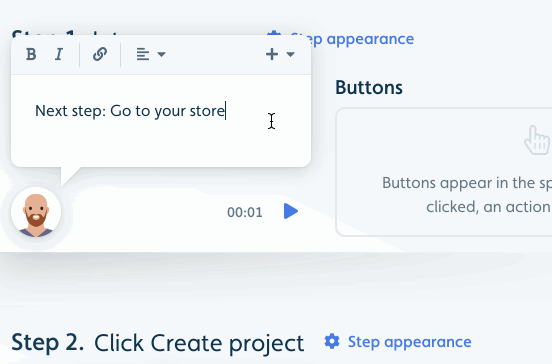Toggle bold formatting in the editor toolbar
This screenshot has height=364, width=552.
pyautogui.click(x=31, y=54)
